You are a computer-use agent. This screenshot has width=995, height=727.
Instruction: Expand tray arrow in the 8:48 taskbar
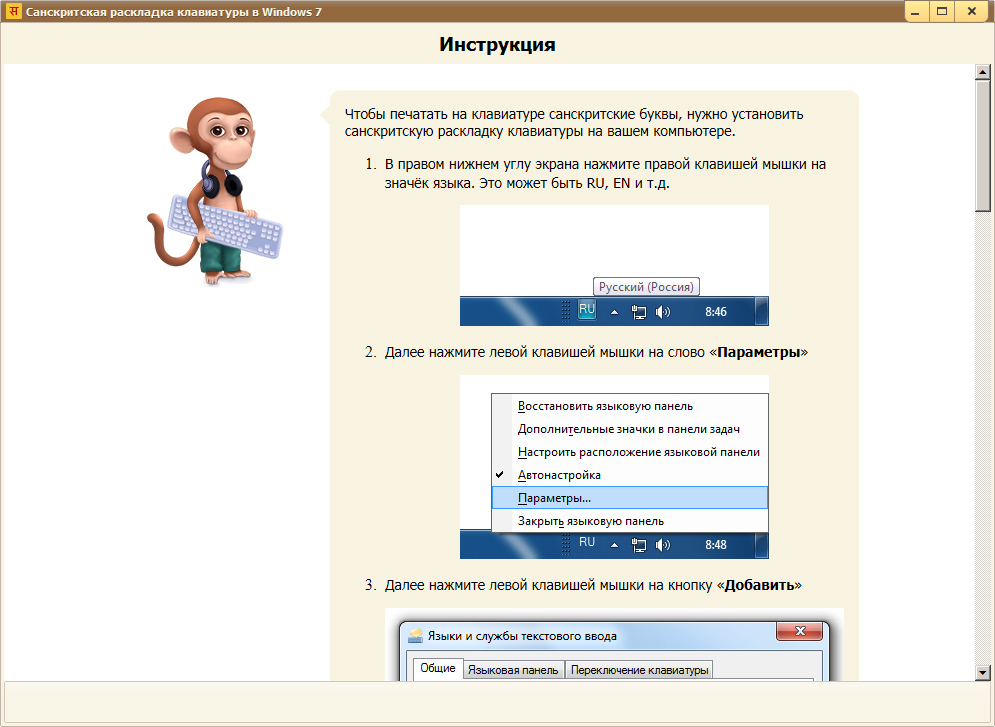click(x=615, y=545)
